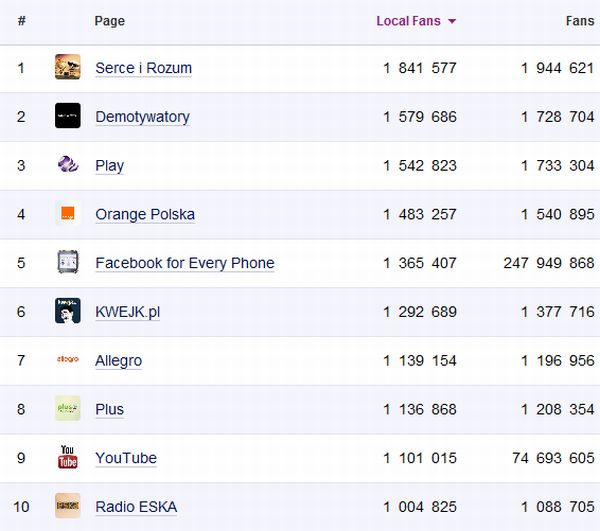The height and width of the screenshot is (531, 600).
Task: Sort by Local Fans column header
Action: click(408, 21)
